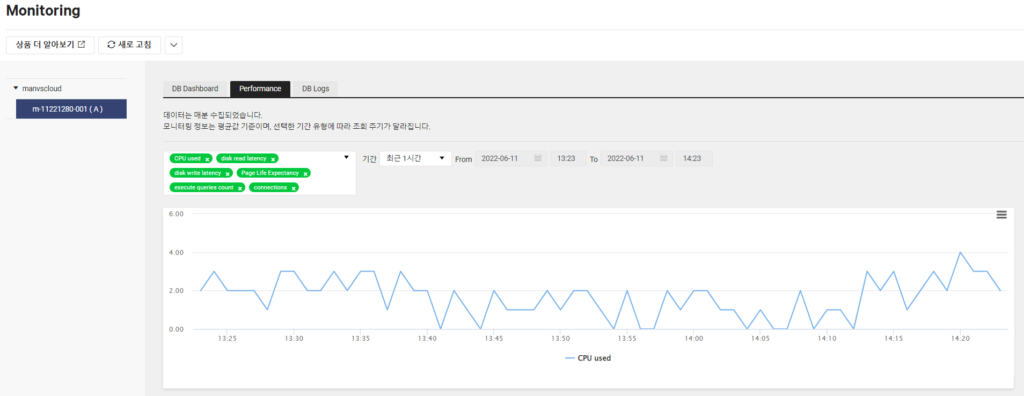Click the From time field 13:23
Screen dimensions: 1024x396
point(568,159)
